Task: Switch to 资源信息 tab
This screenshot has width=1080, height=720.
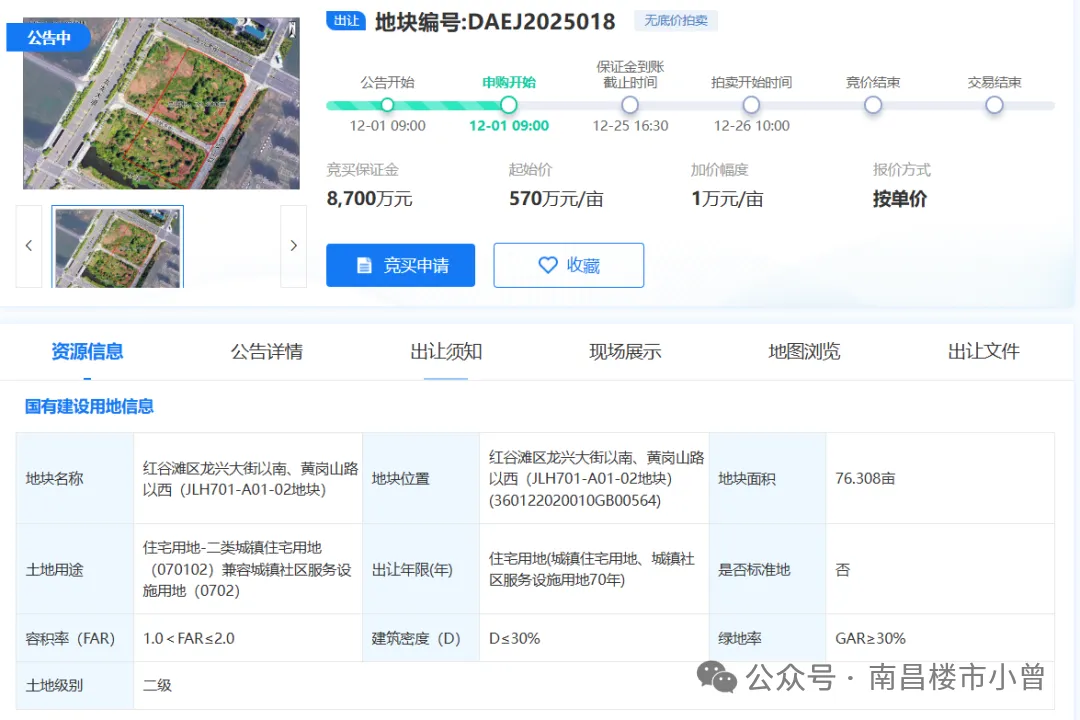Action: pos(87,352)
